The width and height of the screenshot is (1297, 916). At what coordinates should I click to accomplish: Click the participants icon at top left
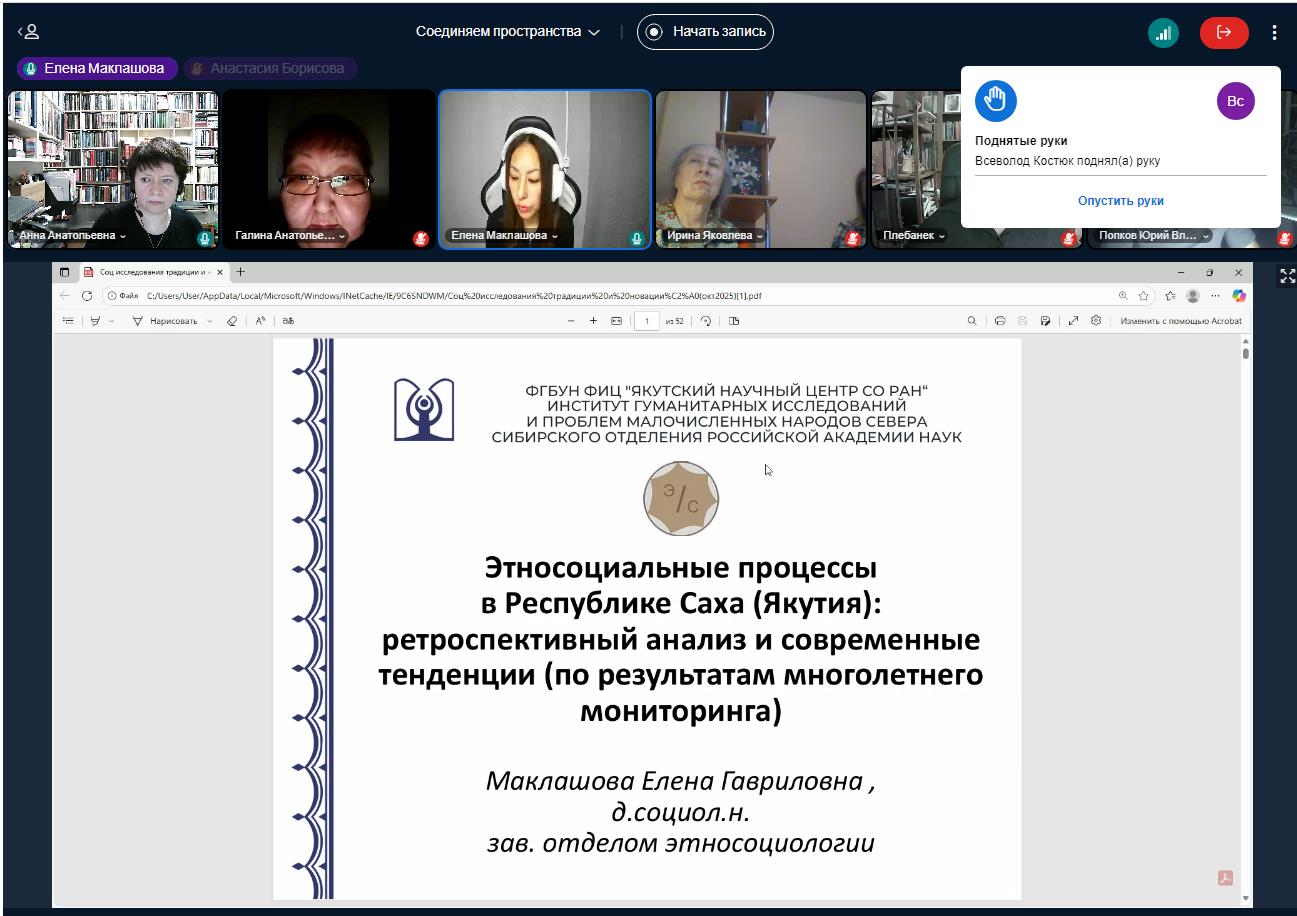coord(28,32)
